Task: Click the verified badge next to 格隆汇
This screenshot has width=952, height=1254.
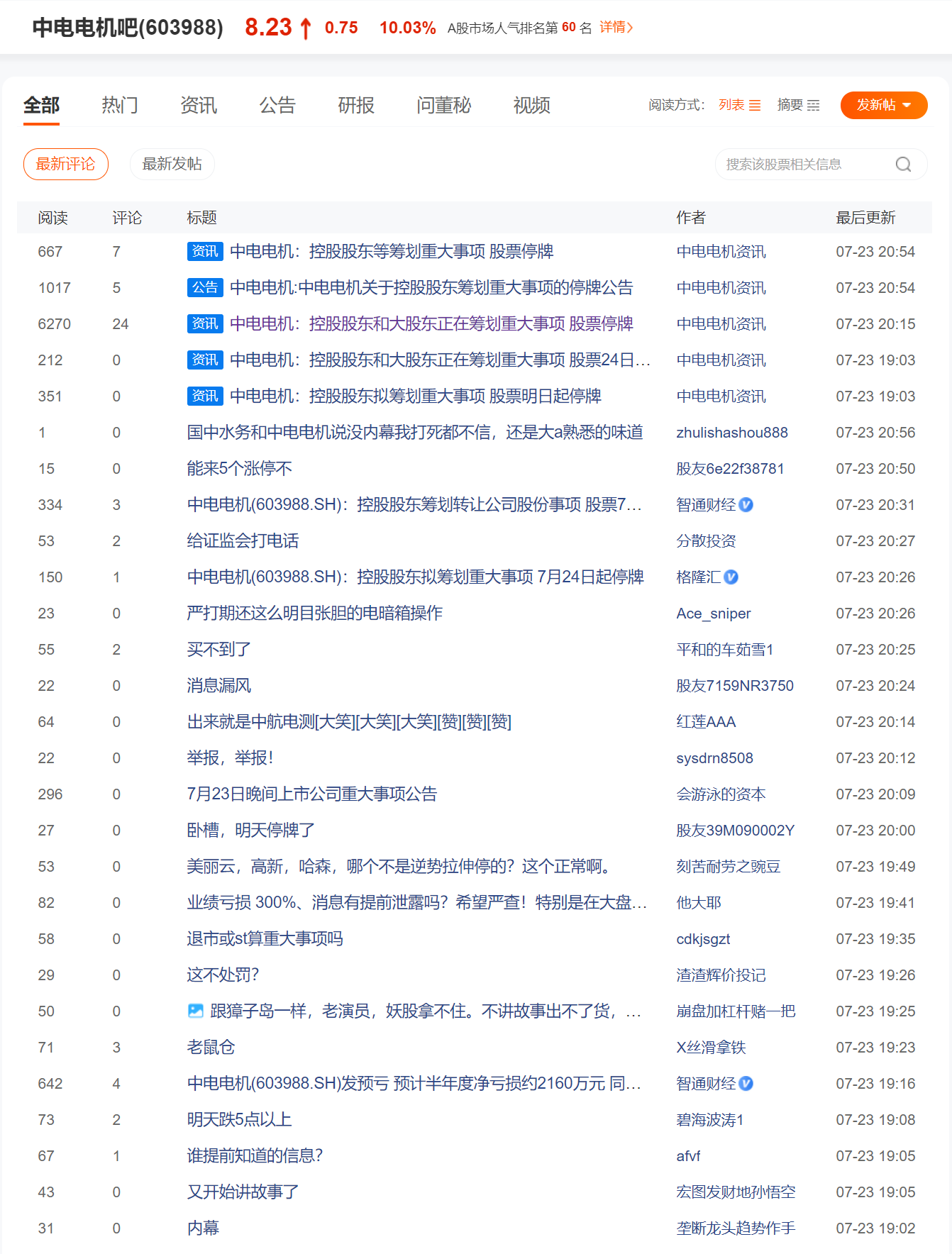Action: pos(731,577)
